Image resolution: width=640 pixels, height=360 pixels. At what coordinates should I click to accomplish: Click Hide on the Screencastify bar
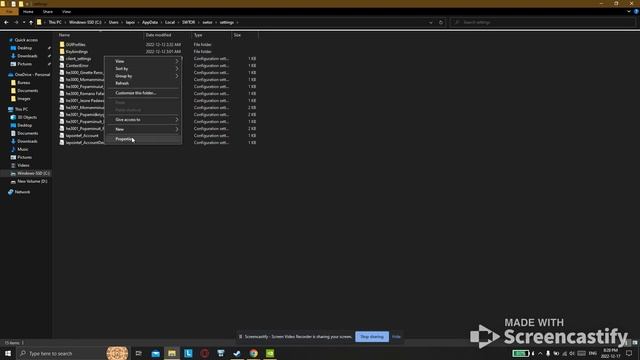coord(396,337)
